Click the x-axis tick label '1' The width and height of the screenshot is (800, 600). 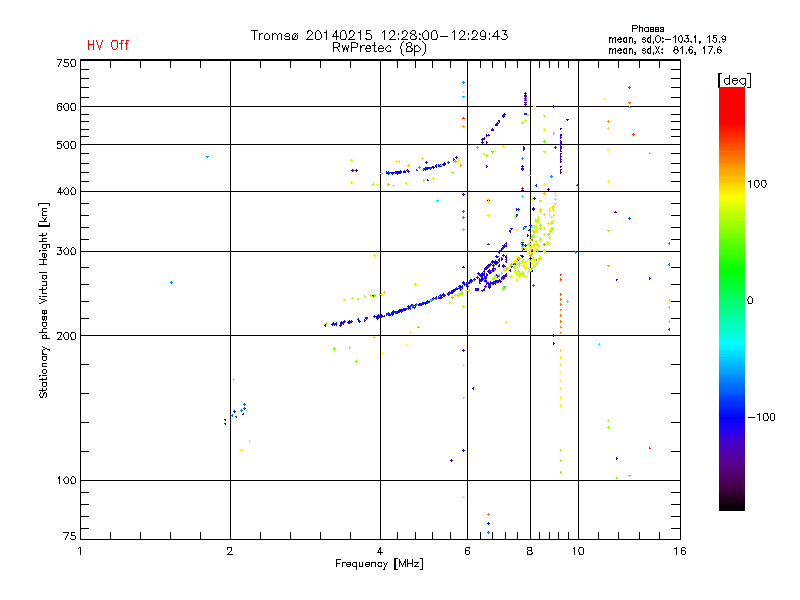coord(80,551)
